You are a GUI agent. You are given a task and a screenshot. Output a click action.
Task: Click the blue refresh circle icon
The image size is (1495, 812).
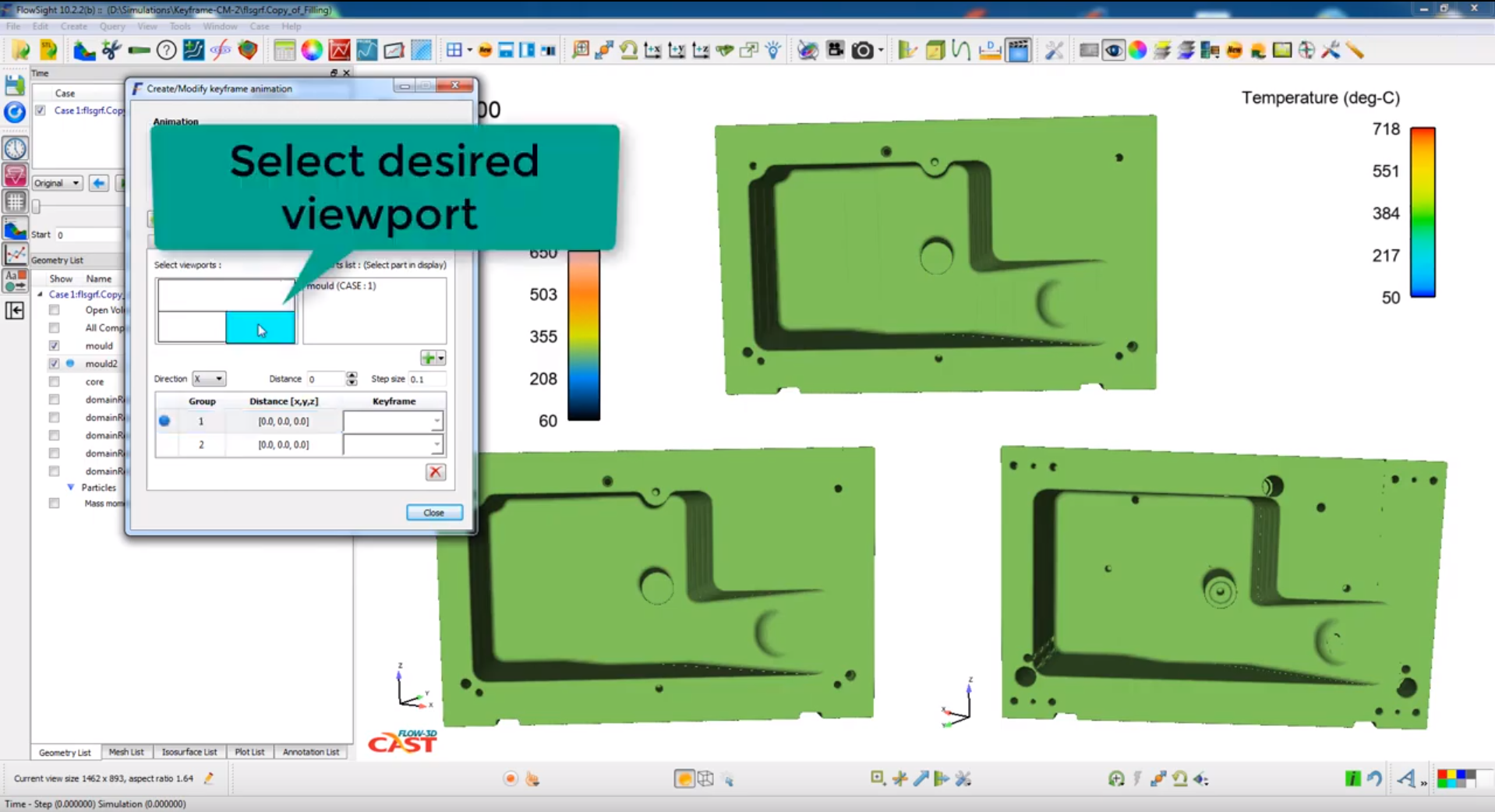pos(15,112)
